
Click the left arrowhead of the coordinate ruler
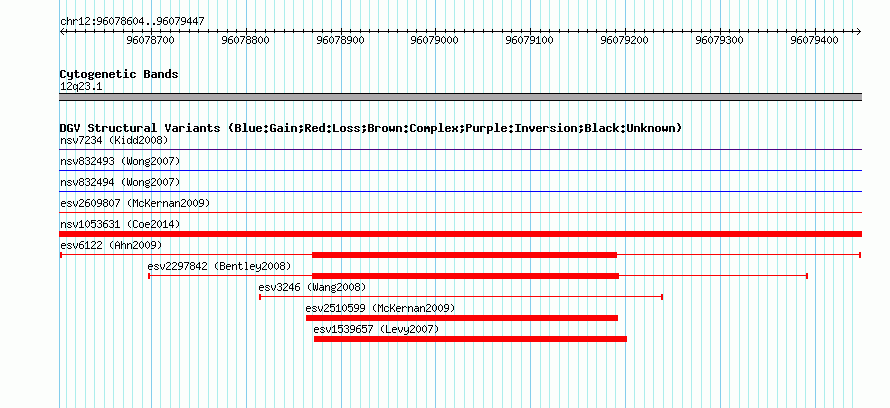point(62,31)
